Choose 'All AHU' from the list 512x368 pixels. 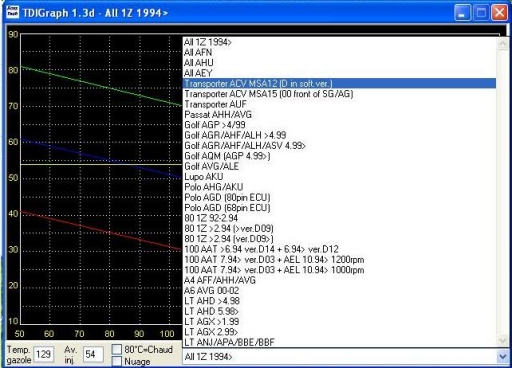[x=339, y=63]
